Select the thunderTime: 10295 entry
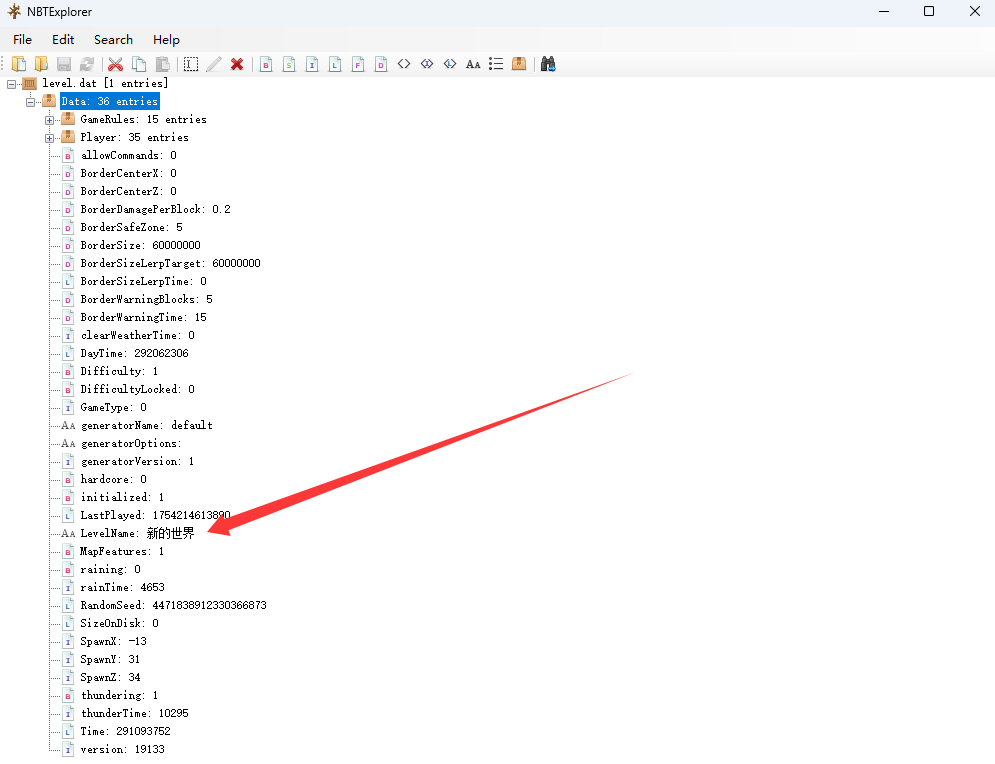 point(135,713)
